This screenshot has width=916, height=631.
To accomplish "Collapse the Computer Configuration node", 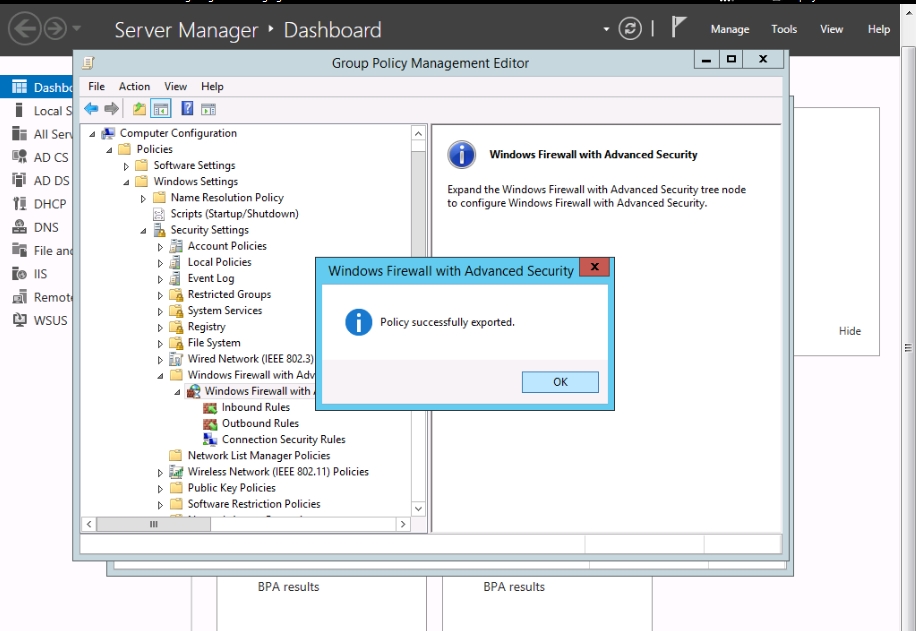I will 92,134.
